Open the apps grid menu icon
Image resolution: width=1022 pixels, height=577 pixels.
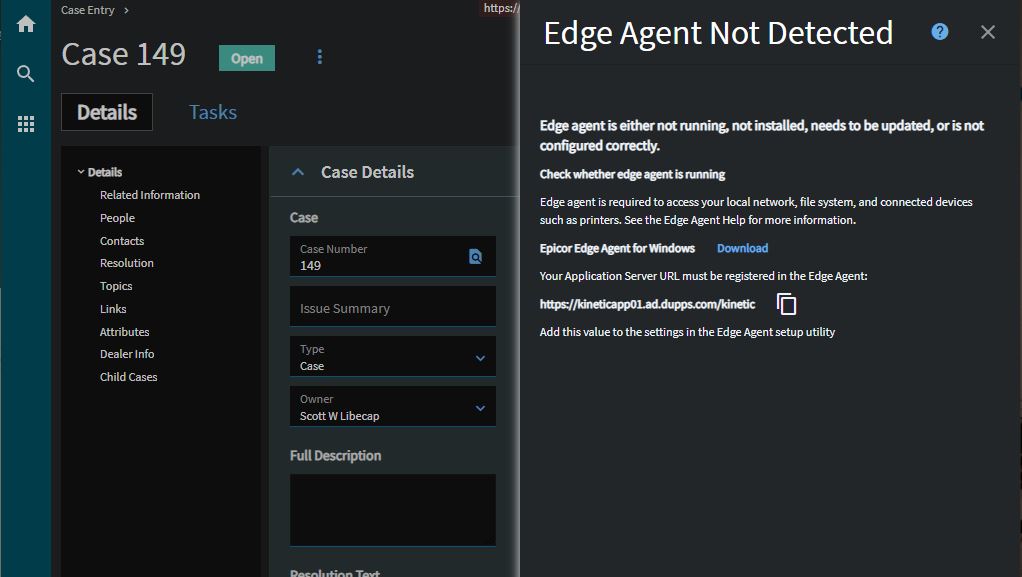[25, 124]
